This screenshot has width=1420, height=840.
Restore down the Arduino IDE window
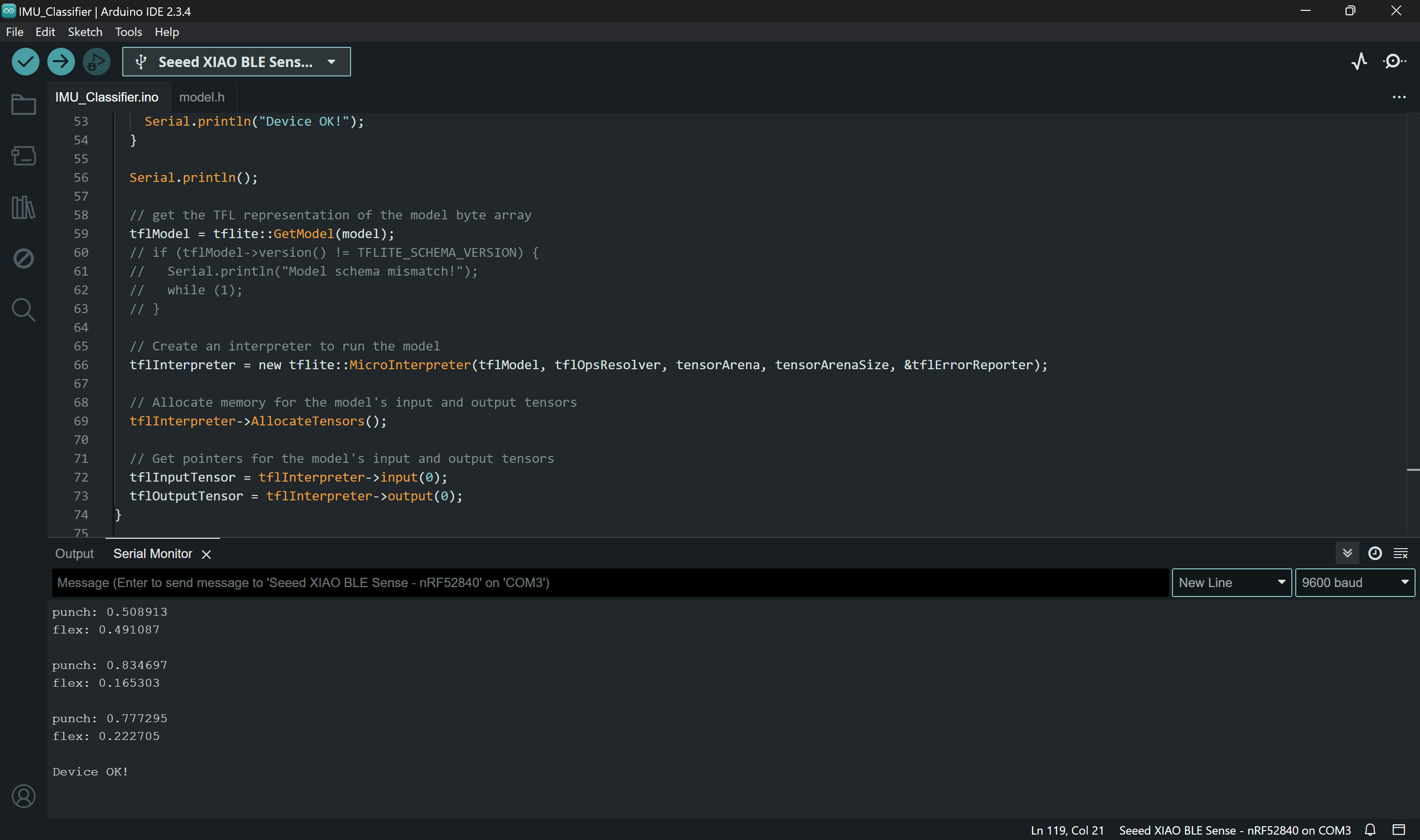click(1350, 11)
